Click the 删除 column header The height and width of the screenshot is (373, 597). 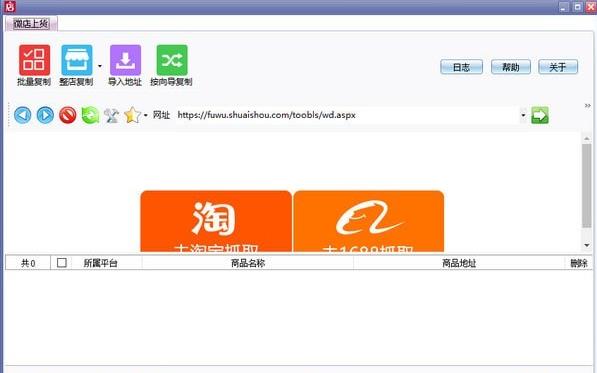coord(578,263)
